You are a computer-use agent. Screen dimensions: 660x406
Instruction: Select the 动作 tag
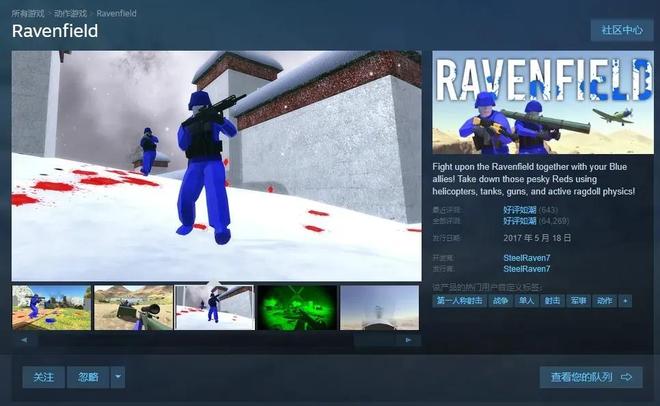click(x=604, y=301)
